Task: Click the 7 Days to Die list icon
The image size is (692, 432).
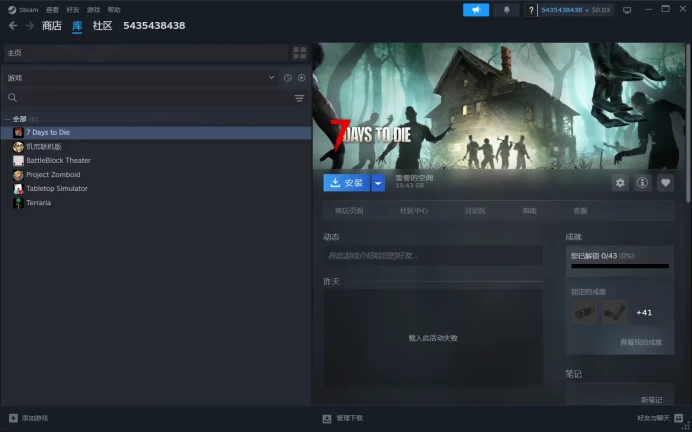Action: click(18, 132)
